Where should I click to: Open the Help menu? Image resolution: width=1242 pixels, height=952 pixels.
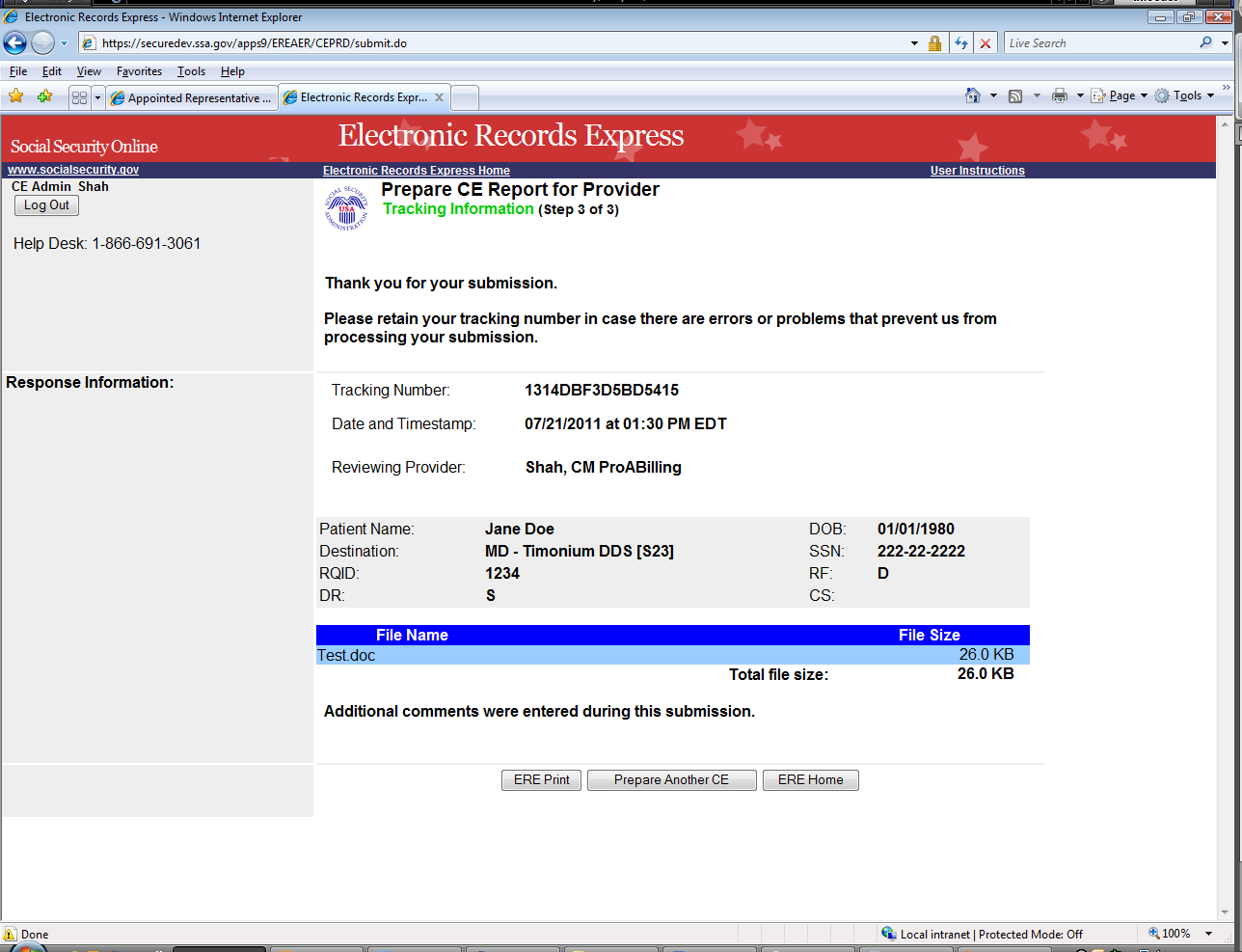pyautogui.click(x=232, y=71)
